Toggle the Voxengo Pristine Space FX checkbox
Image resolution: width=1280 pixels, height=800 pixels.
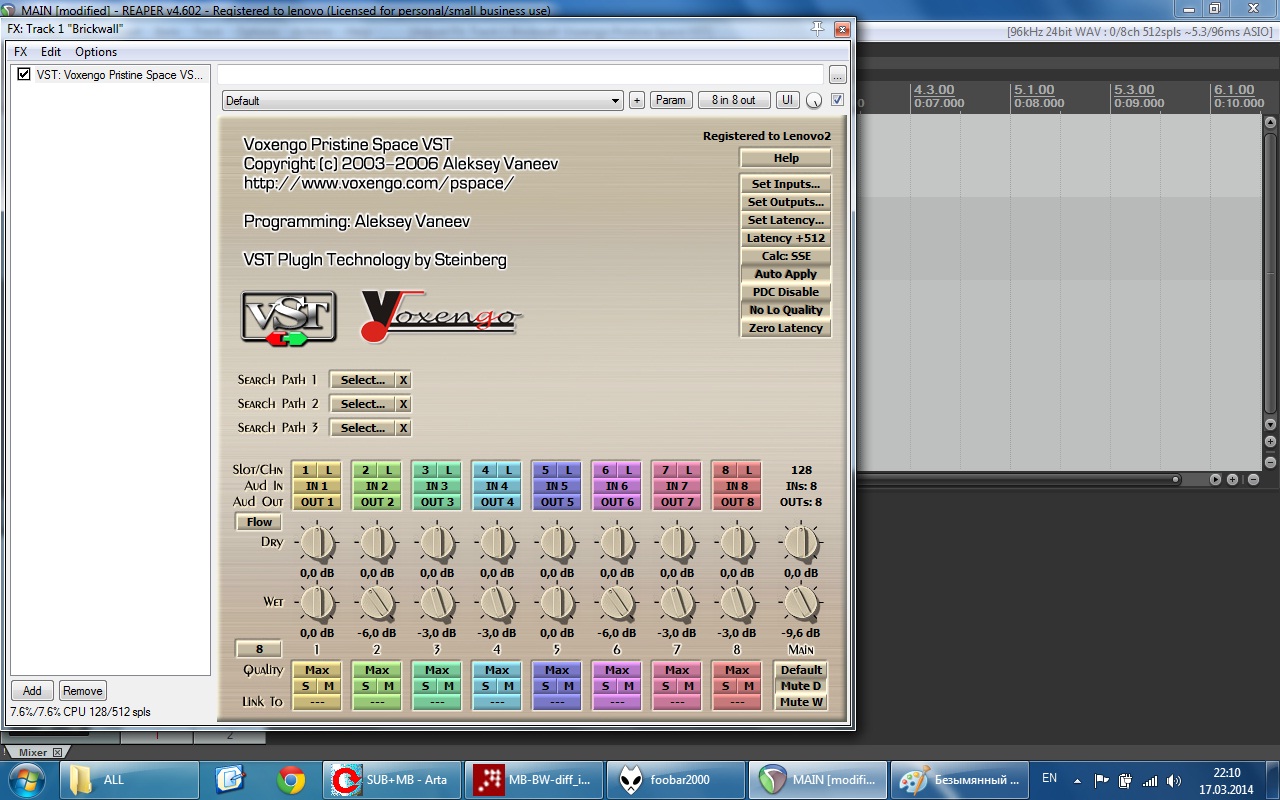(x=25, y=74)
